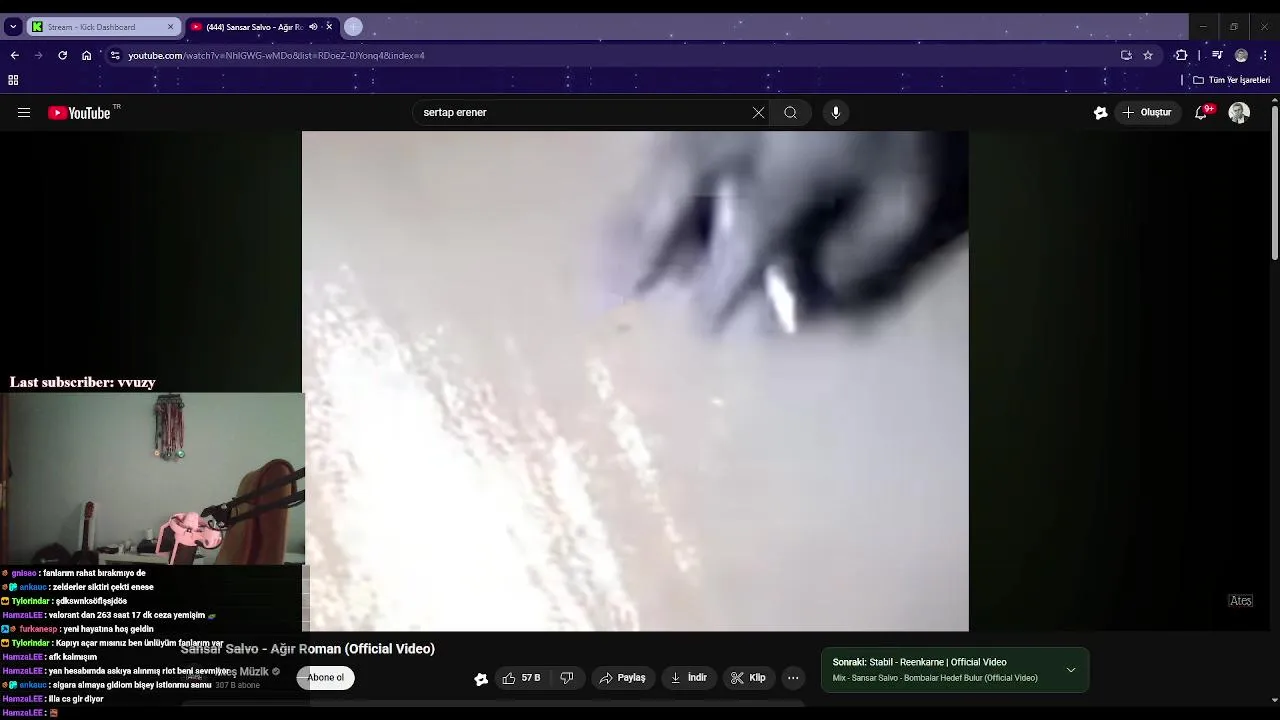Open the browser extensions puzzle icon
The width and height of the screenshot is (1280, 720).
1181,55
